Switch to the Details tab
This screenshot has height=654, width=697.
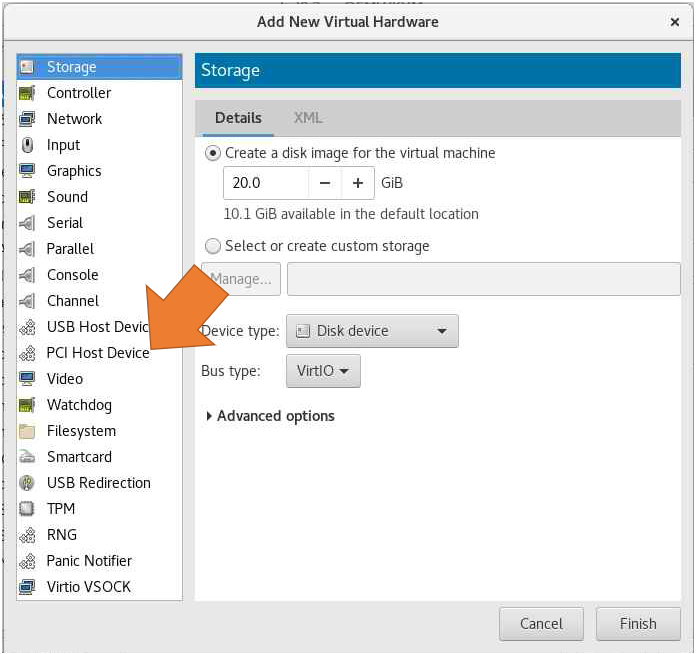click(238, 118)
